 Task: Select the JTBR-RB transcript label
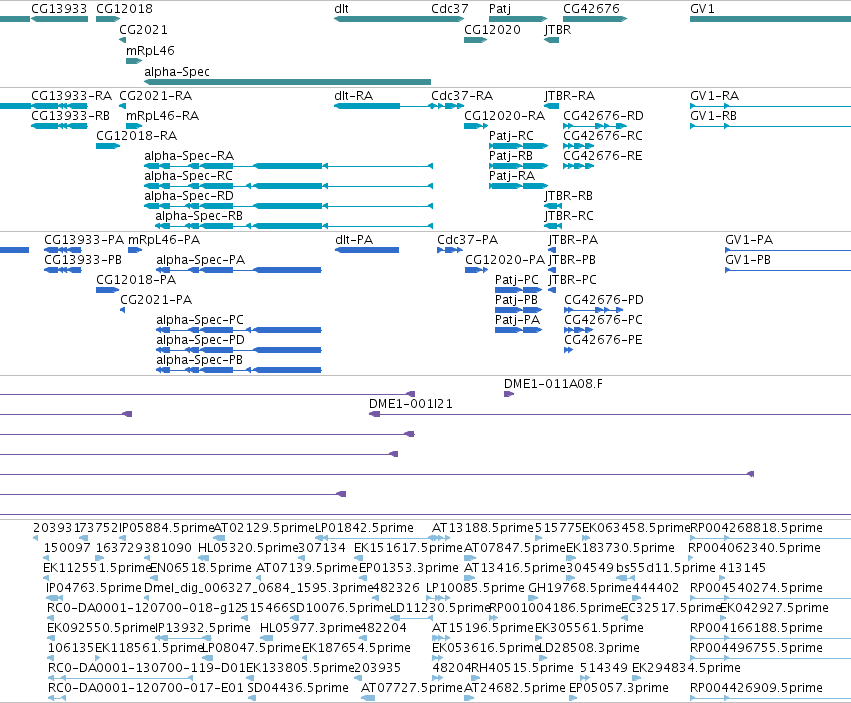(x=569, y=196)
